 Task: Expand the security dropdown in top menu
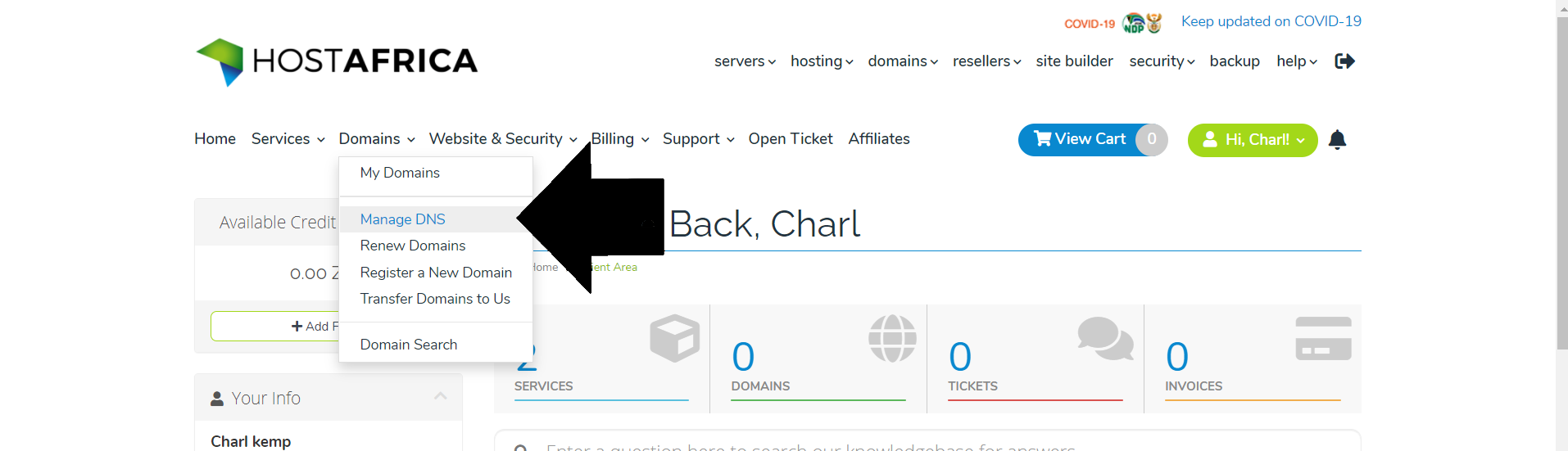coord(1162,61)
